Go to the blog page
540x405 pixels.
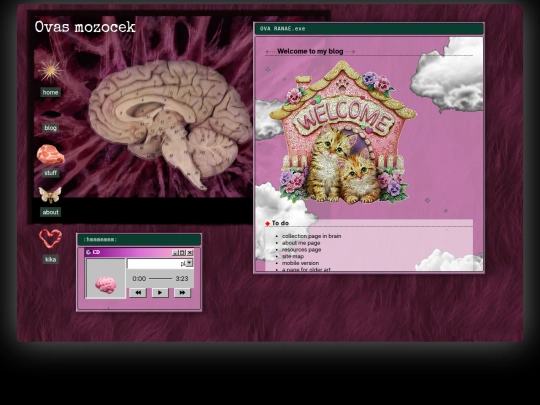pyautogui.click(x=50, y=128)
